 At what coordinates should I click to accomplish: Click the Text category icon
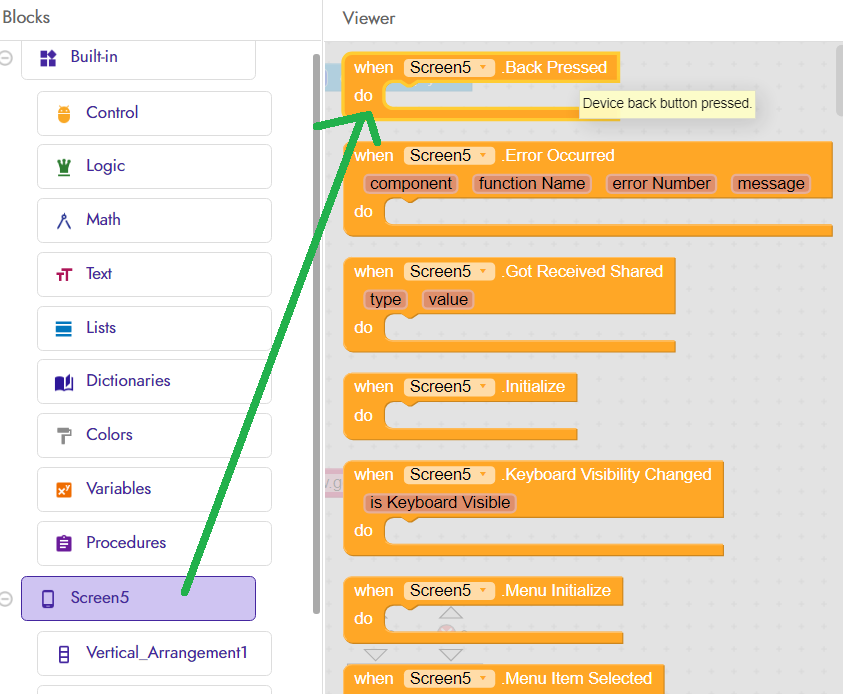tap(64, 275)
